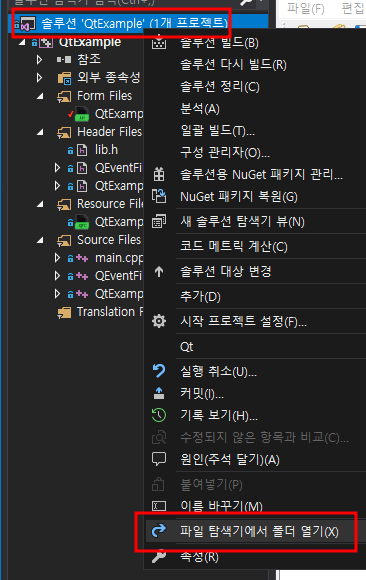The width and height of the screenshot is (366, 580).
Task: Click the Translation Files folder icon
Action: (64, 313)
